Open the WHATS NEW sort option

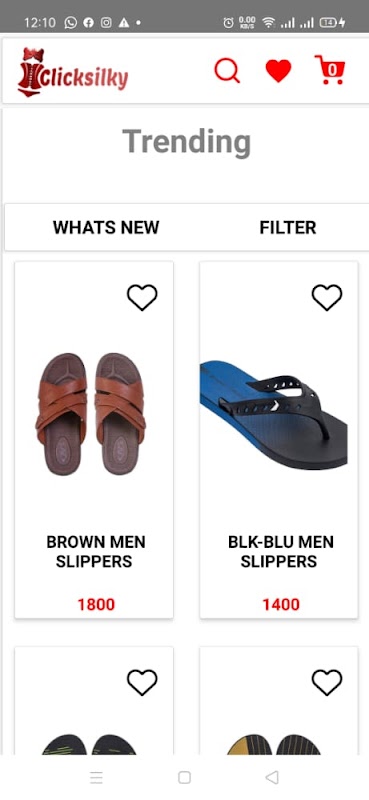coord(106,227)
